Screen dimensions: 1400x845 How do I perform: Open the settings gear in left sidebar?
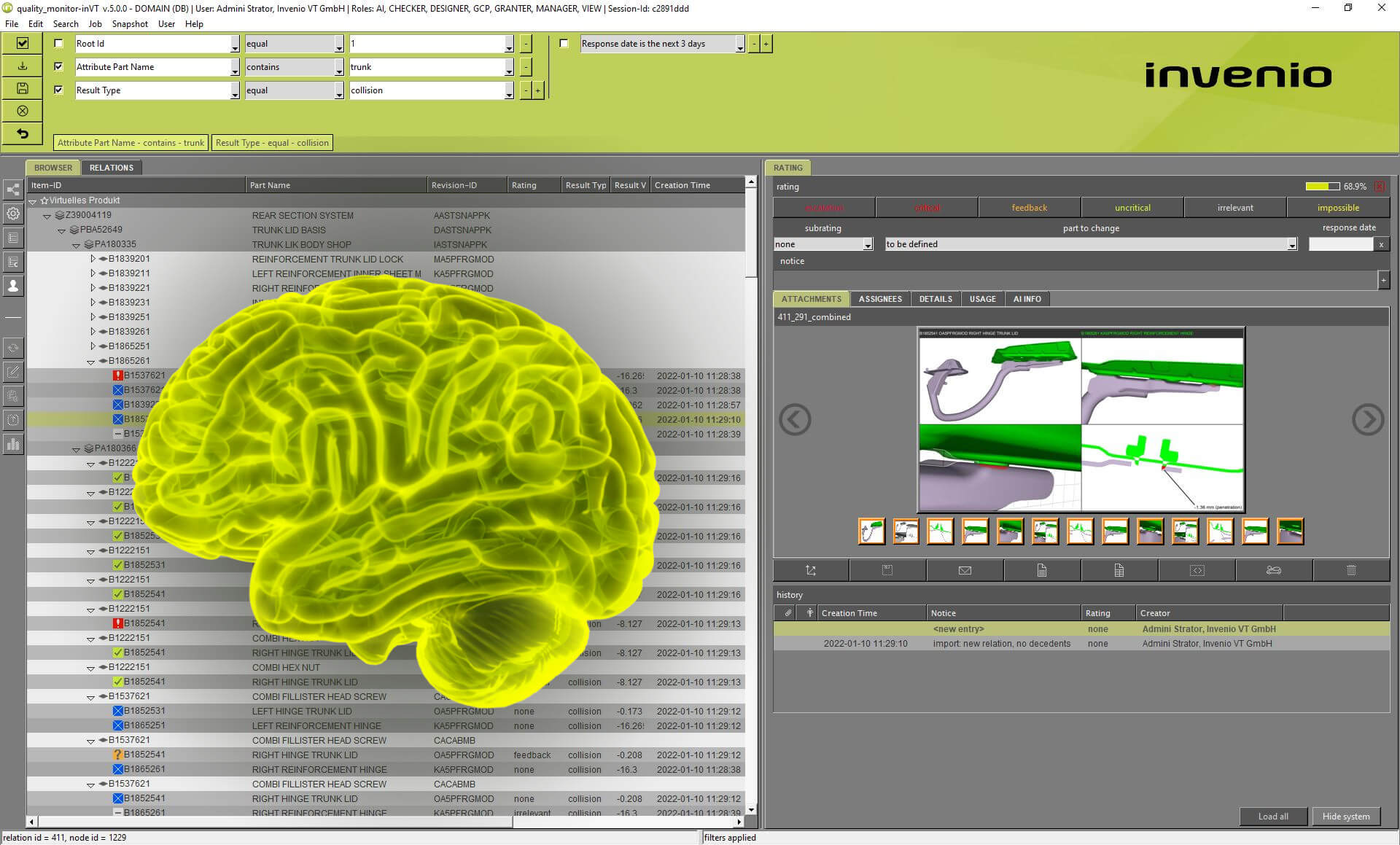[13, 214]
